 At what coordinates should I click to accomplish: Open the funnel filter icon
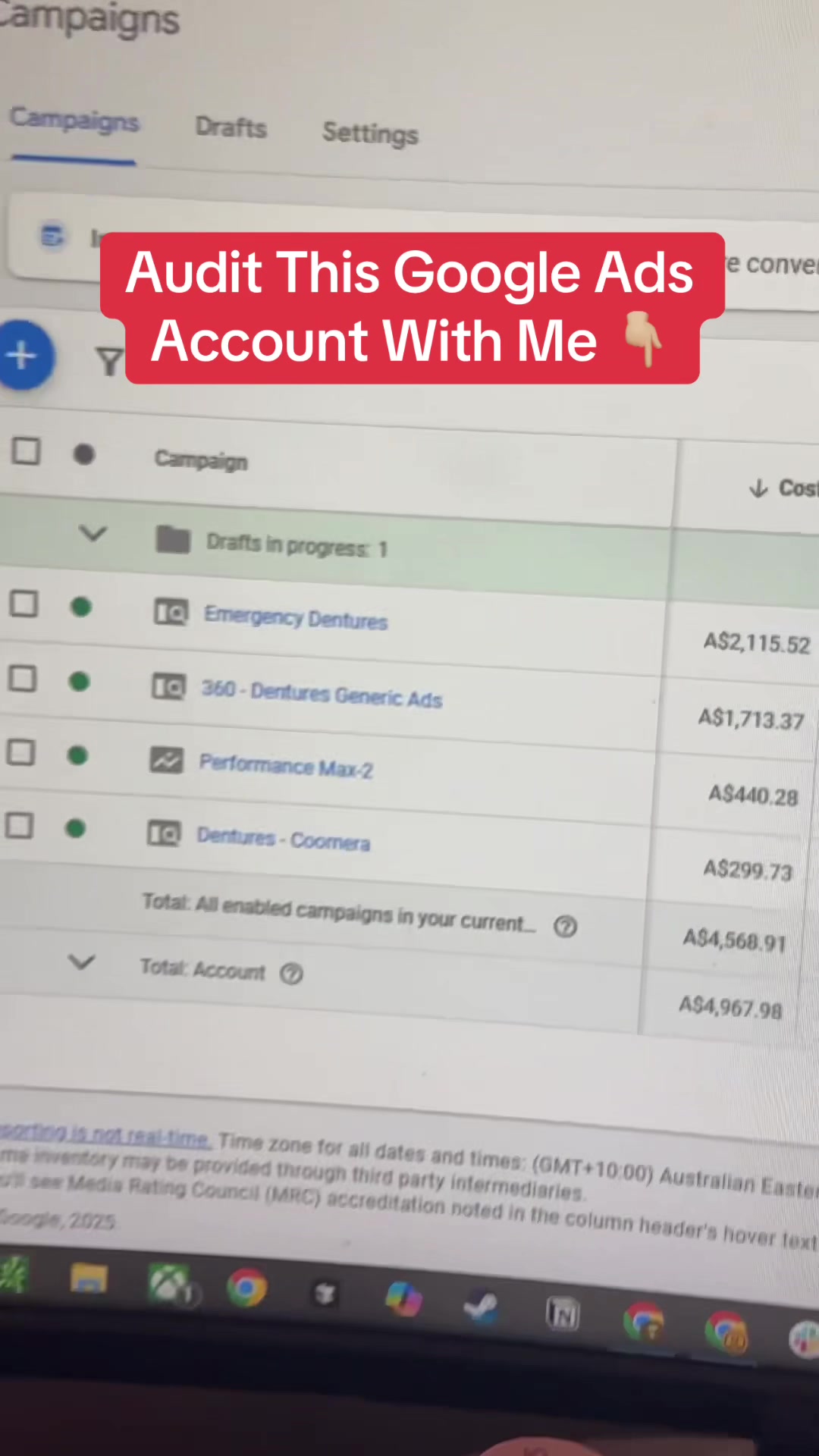tap(108, 362)
